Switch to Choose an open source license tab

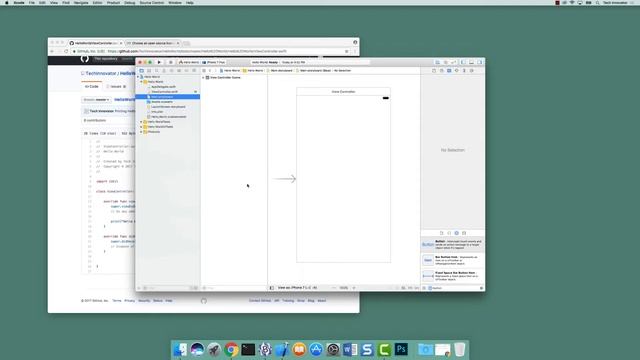coord(153,43)
